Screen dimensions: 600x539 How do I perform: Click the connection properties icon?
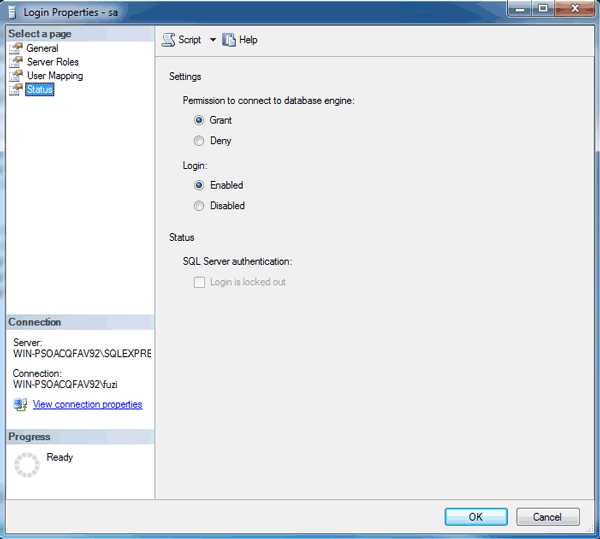pos(20,404)
